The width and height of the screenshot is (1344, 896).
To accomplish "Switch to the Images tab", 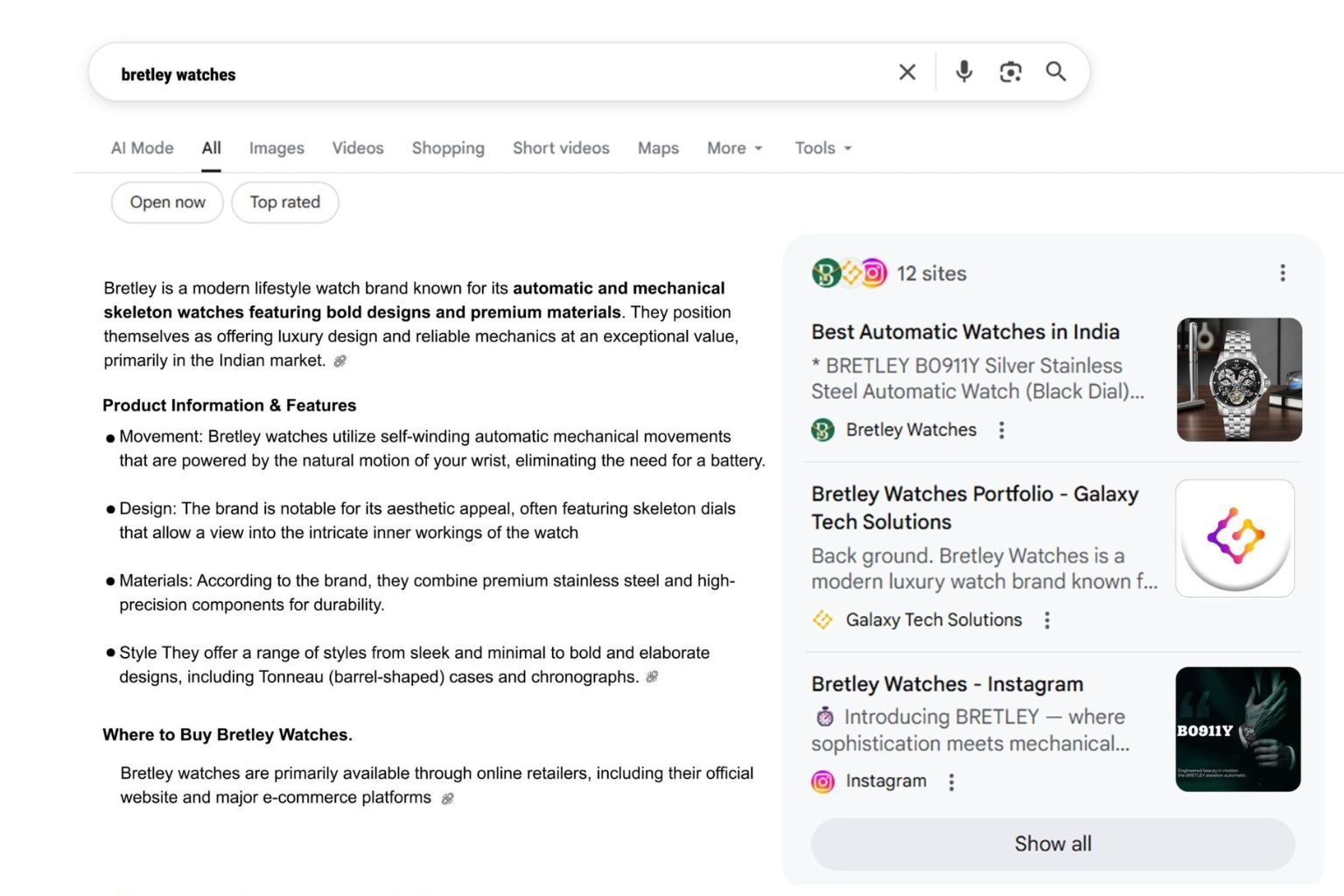I will pyautogui.click(x=276, y=148).
